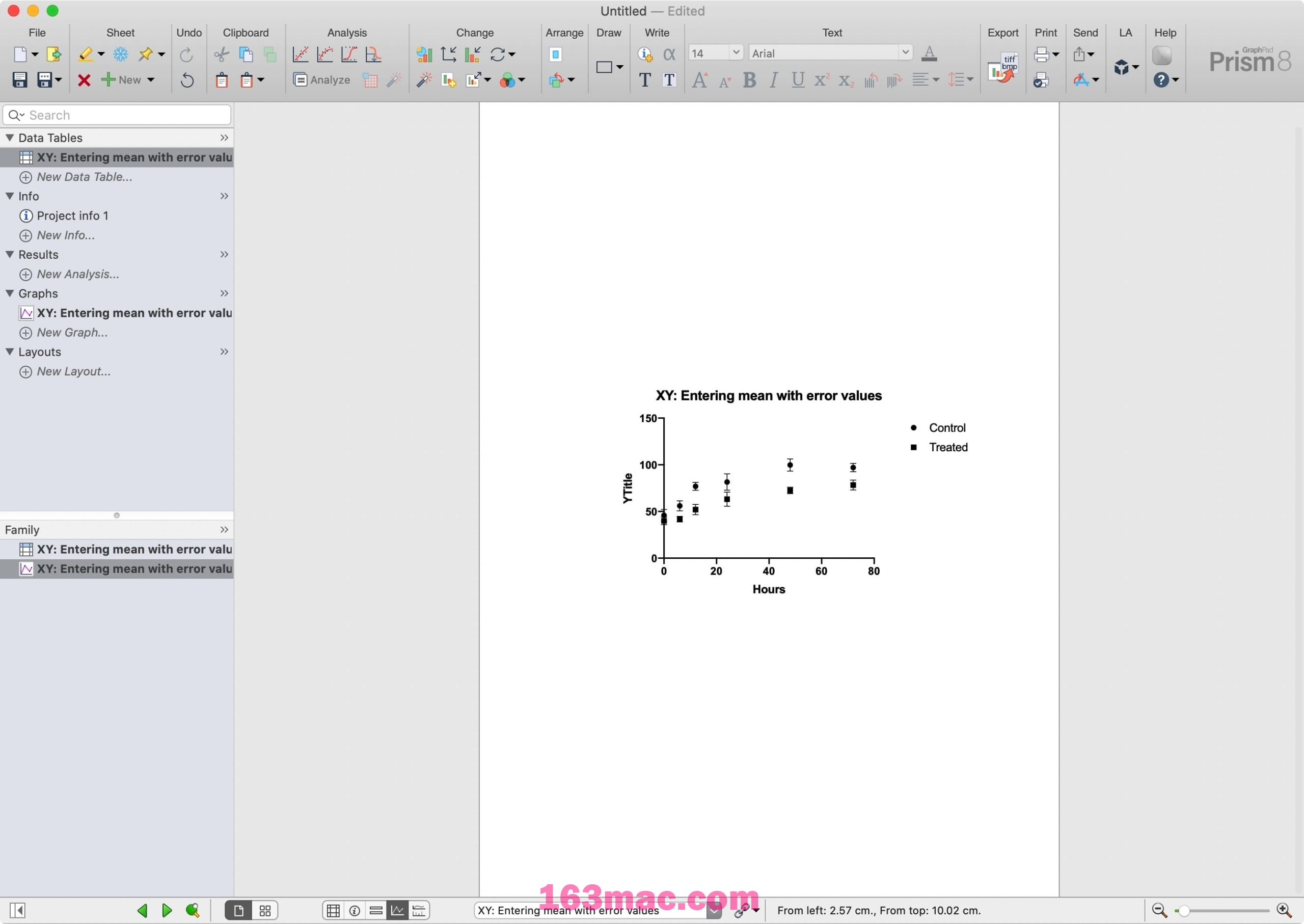The width and height of the screenshot is (1304, 924).
Task: Click the change colors palette icon
Action: [507, 80]
